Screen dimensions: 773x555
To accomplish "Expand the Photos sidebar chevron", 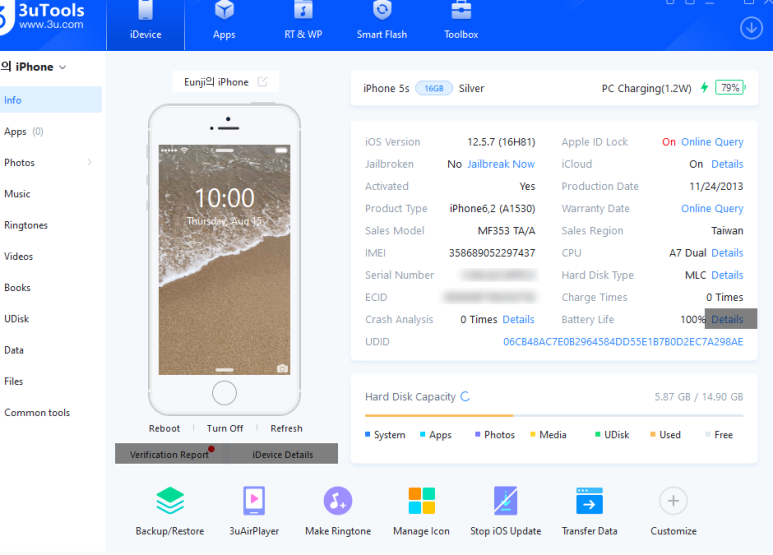I will click(x=89, y=162).
